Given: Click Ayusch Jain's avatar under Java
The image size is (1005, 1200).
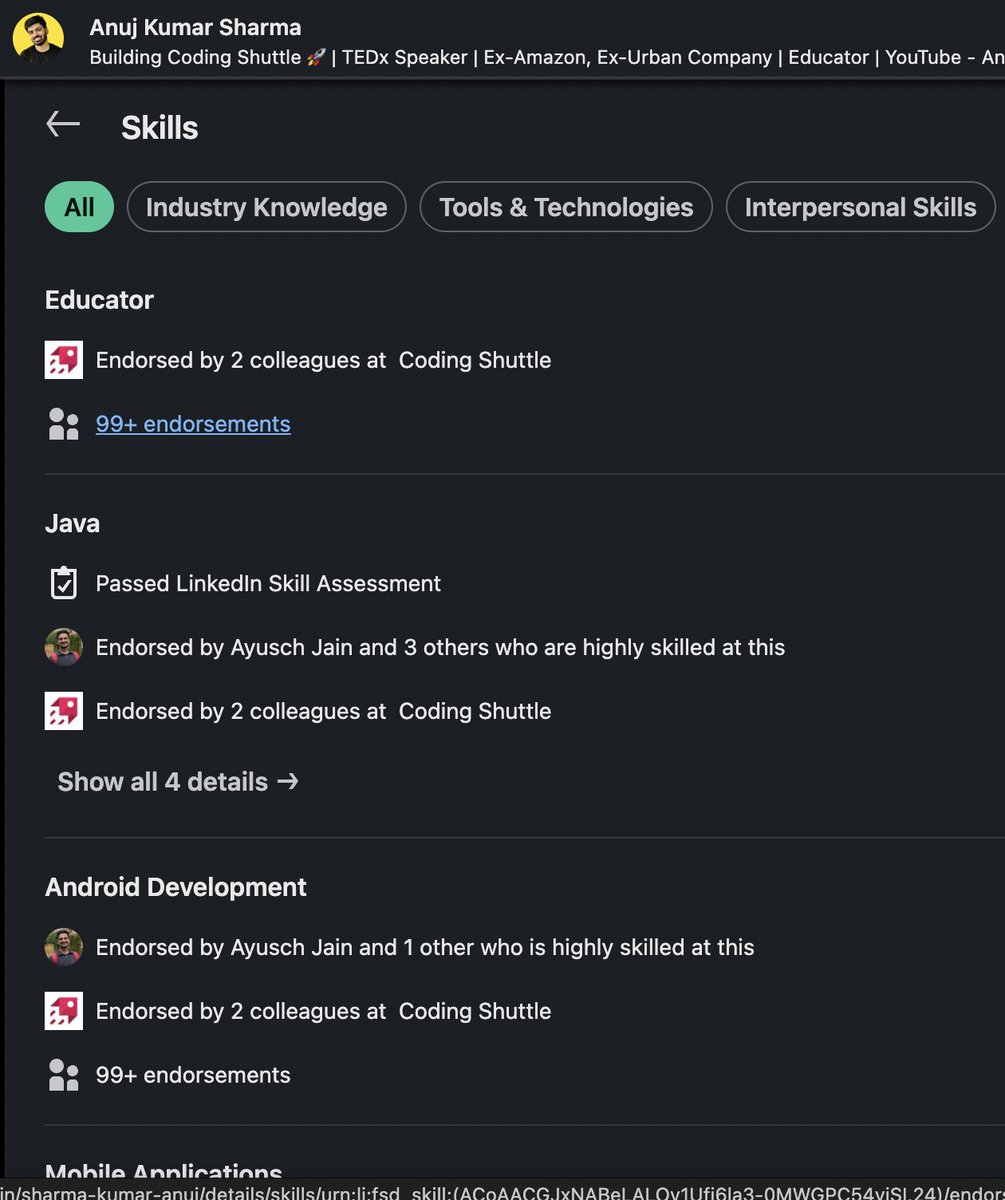Looking at the screenshot, I should 64,647.
